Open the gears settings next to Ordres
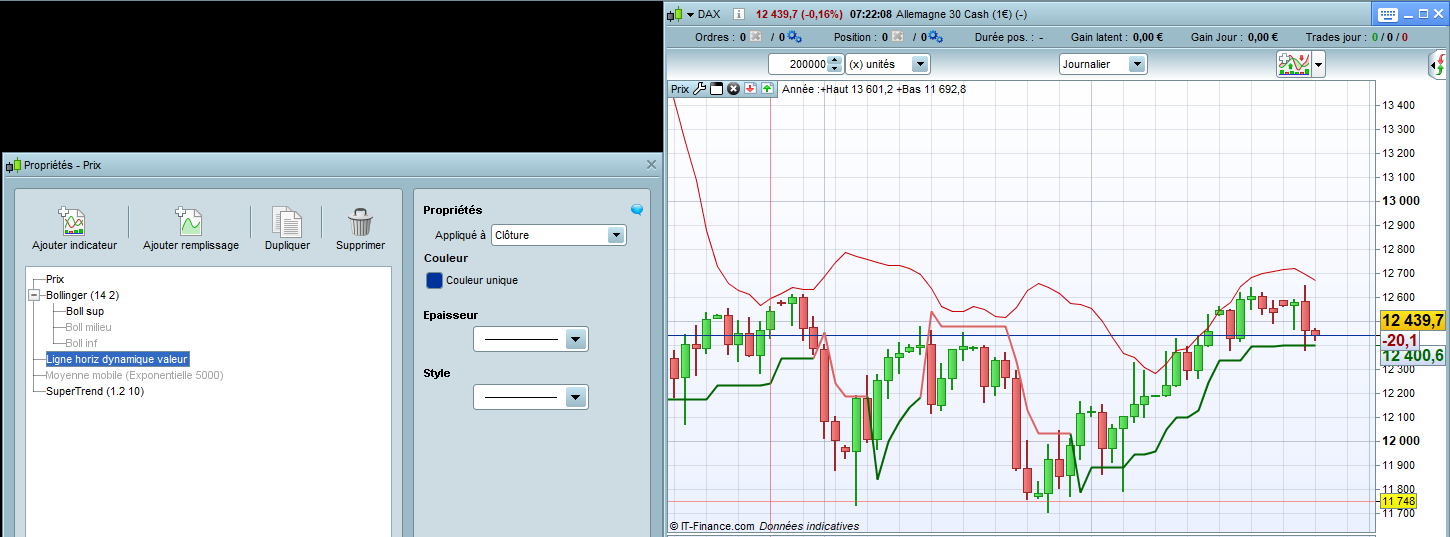The height and width of the screenshot is (537, 1450). [x=794, y=37]
